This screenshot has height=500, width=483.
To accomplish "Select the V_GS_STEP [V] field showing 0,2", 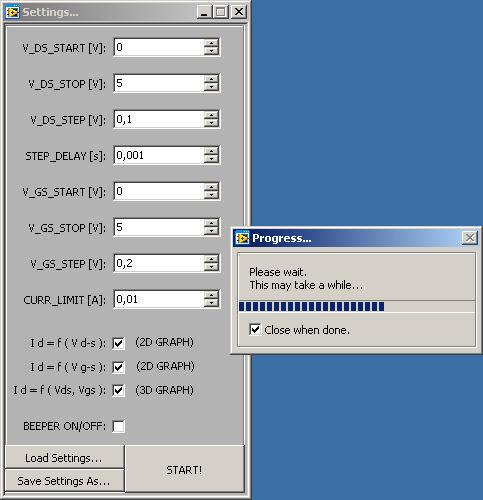I will pyautogui.click(x=159, y=263).
